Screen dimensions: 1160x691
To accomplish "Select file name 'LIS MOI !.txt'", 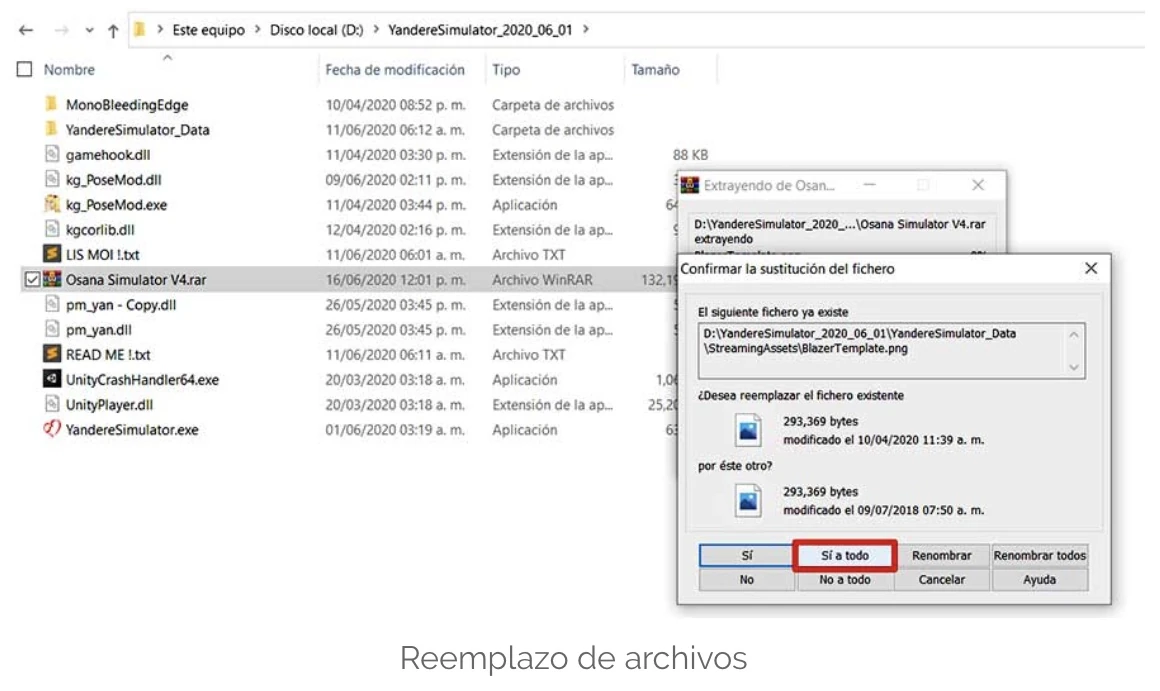I will (102, 255).
